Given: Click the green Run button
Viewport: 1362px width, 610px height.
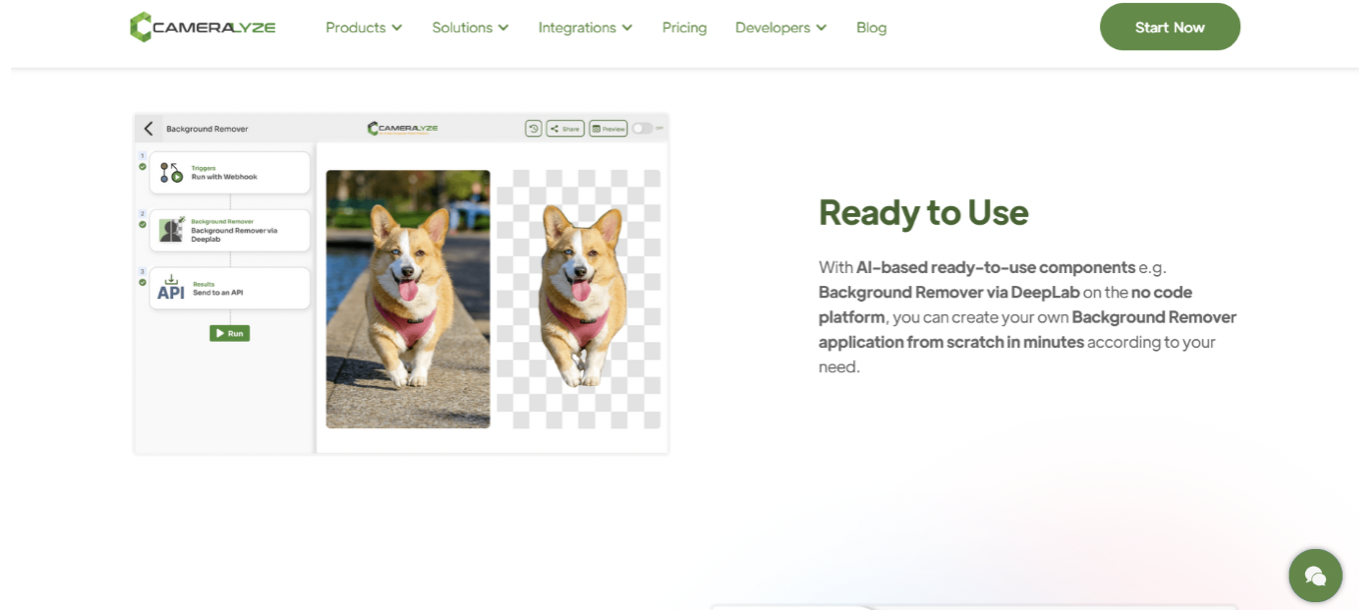Looking at the screenshot, I should 230,333.
